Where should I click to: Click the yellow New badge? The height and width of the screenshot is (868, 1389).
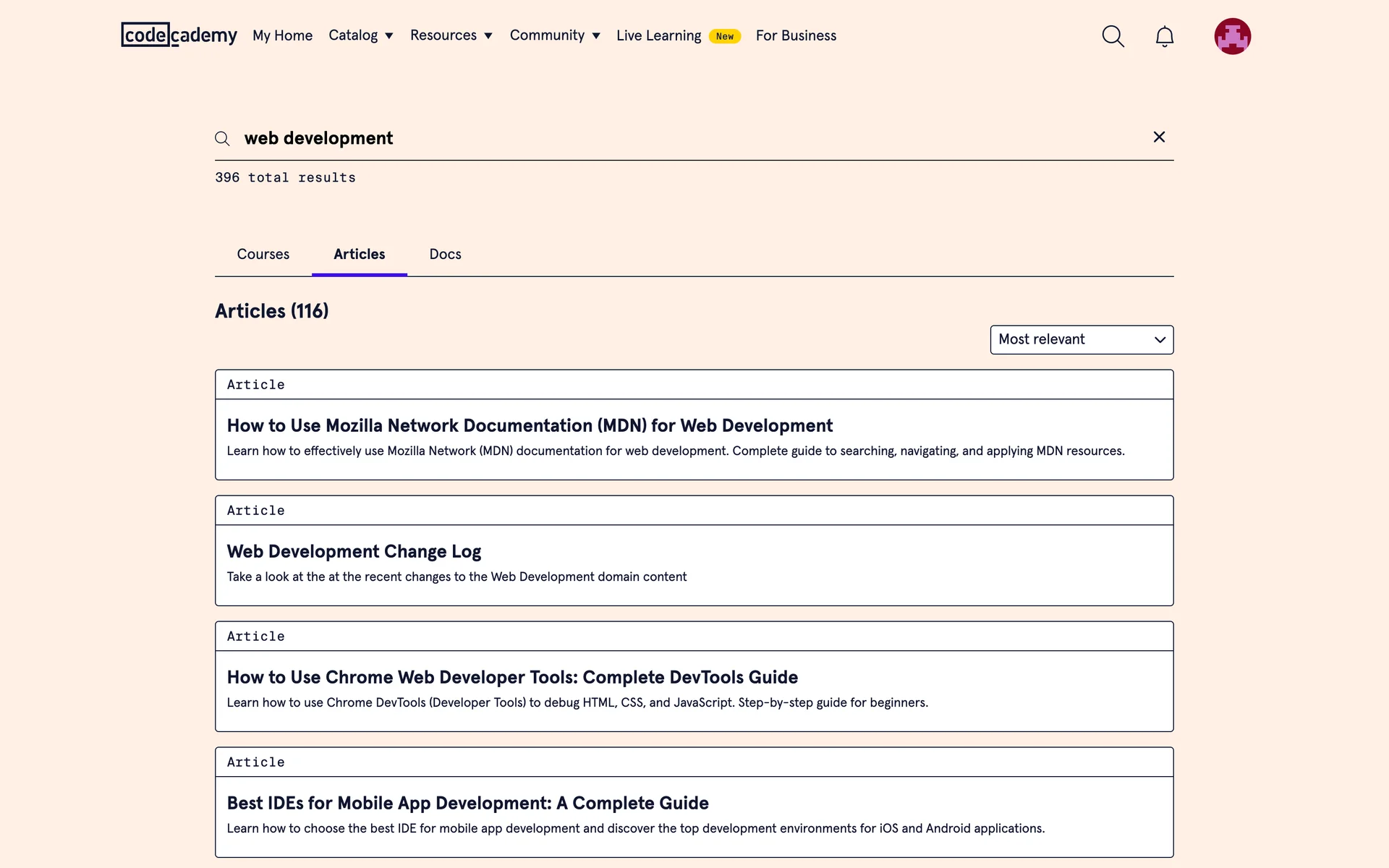[x=724, y=36]
